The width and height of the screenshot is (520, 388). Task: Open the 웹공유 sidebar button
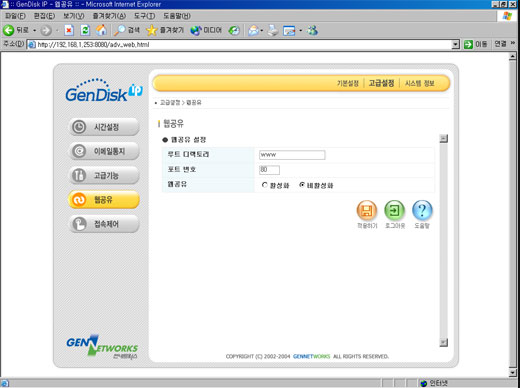point(104,200)
